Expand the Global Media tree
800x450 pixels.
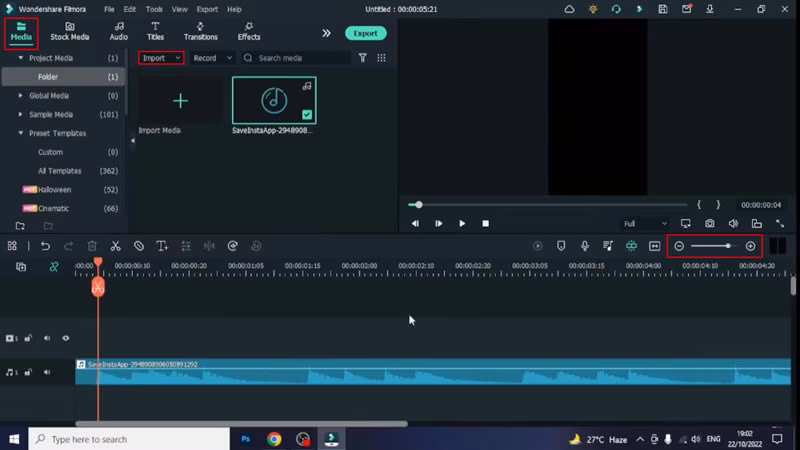(20, 95)
